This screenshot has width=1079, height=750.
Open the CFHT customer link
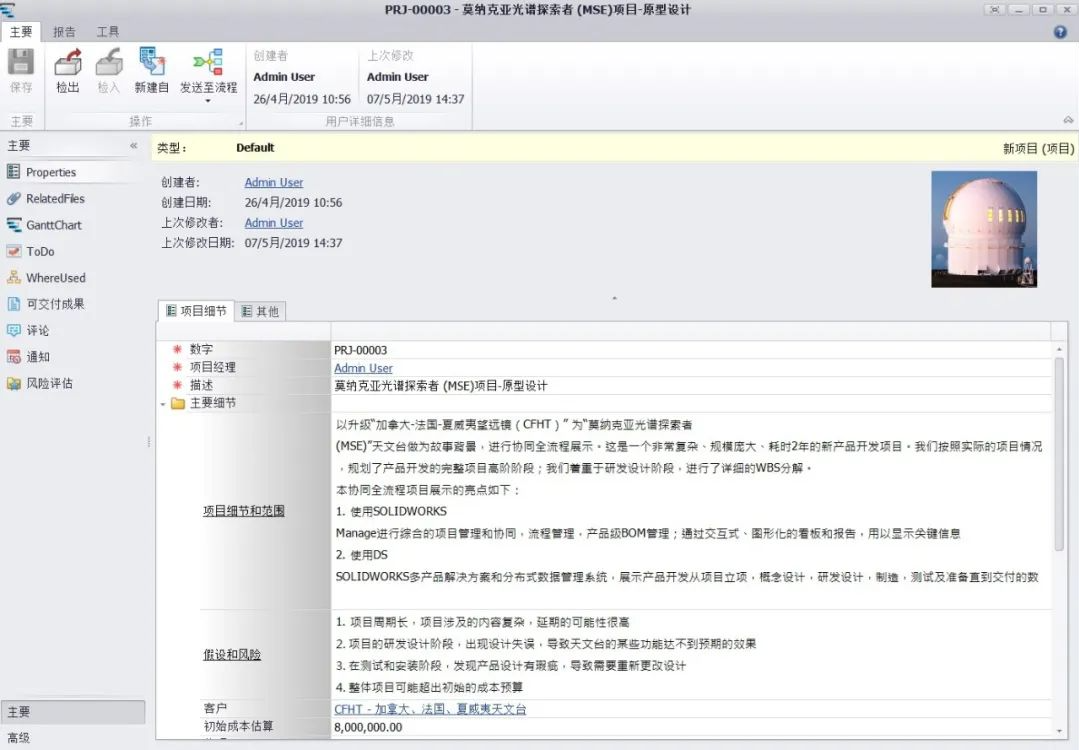(430, 709)
